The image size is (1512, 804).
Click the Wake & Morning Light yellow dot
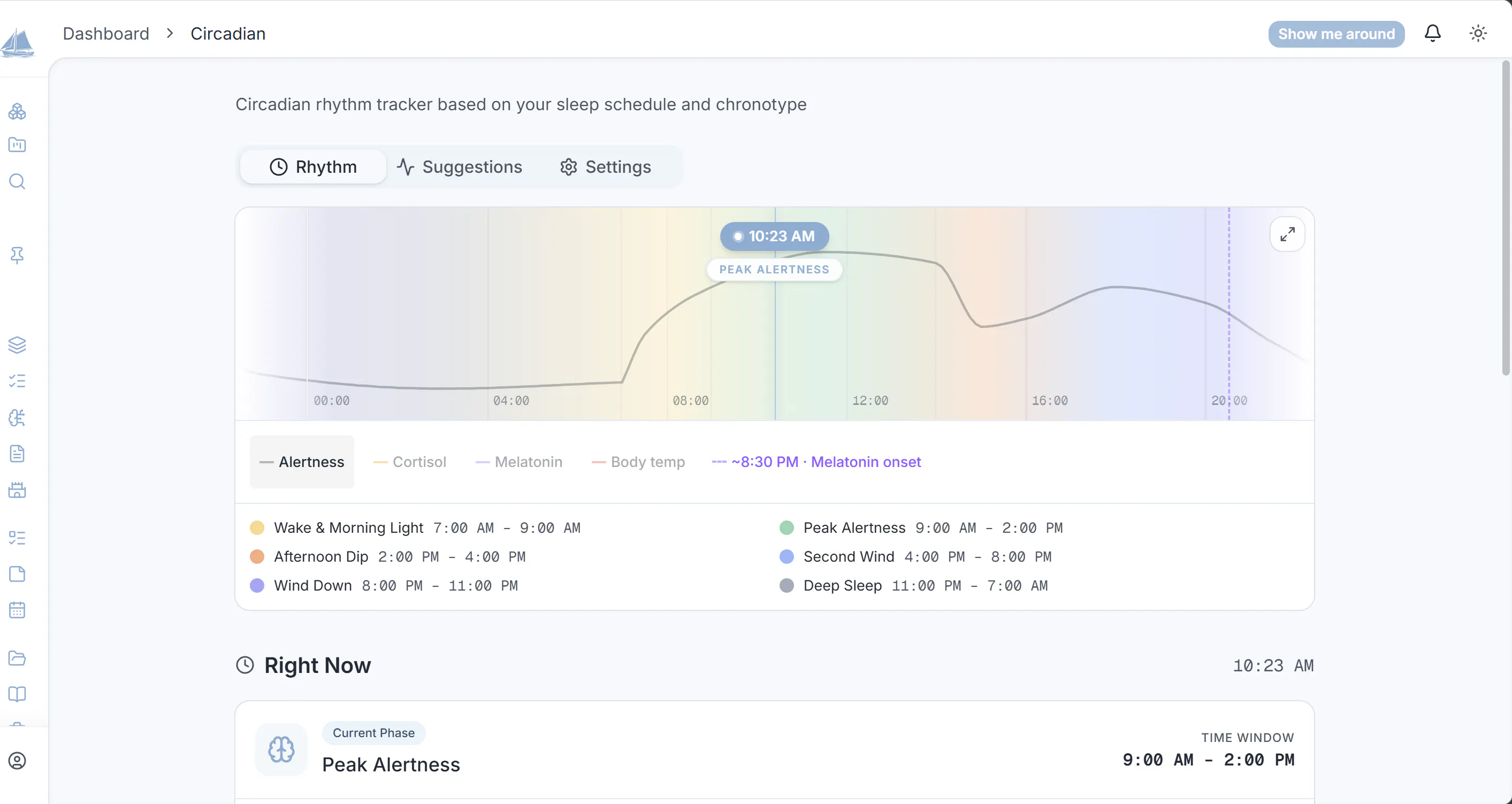click(x=257, y=527)
